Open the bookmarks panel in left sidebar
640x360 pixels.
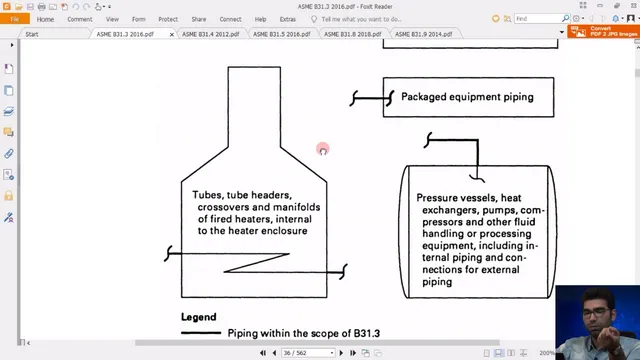point(9,69)
